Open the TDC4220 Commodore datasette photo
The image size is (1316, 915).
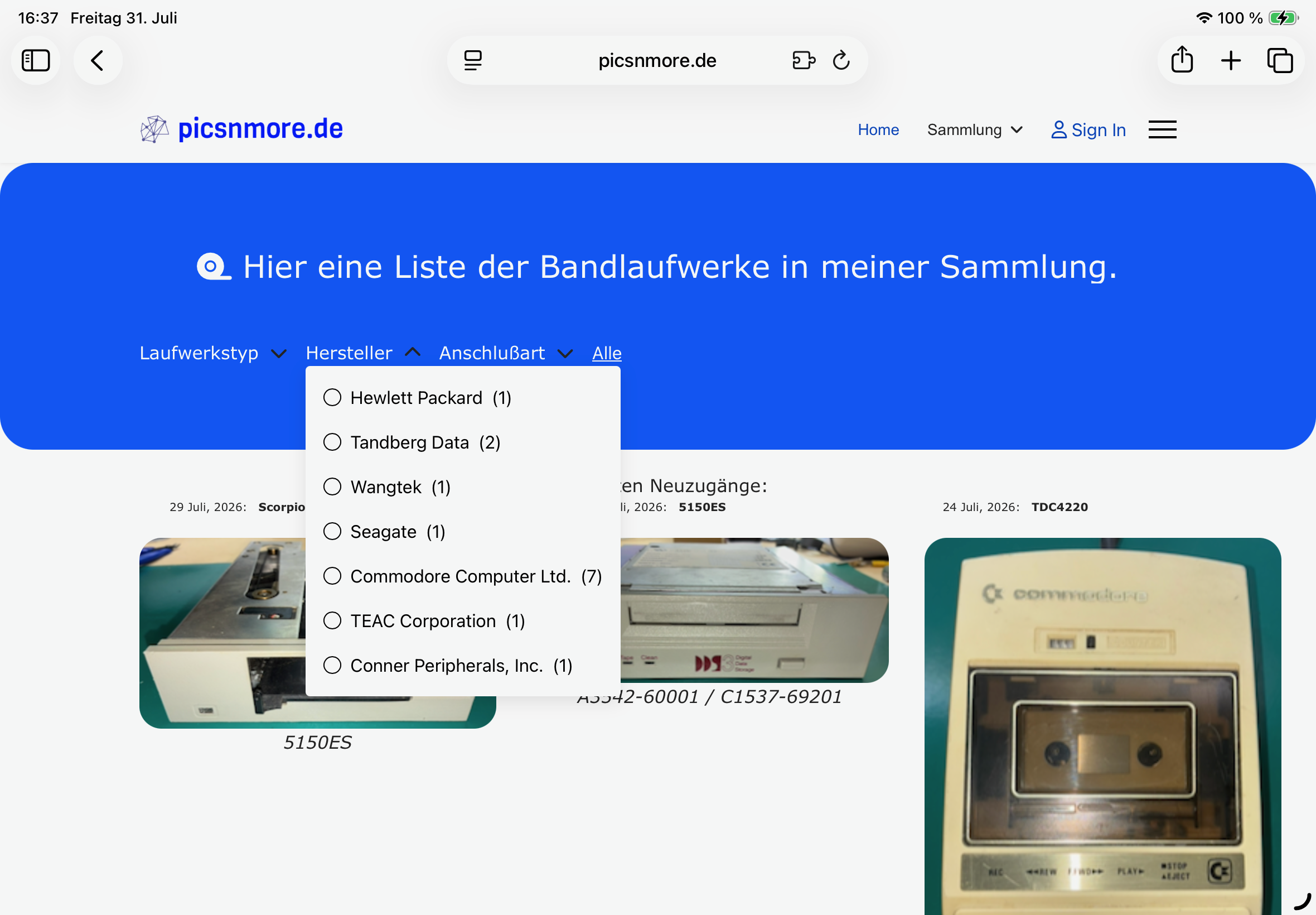[1102, 726]
